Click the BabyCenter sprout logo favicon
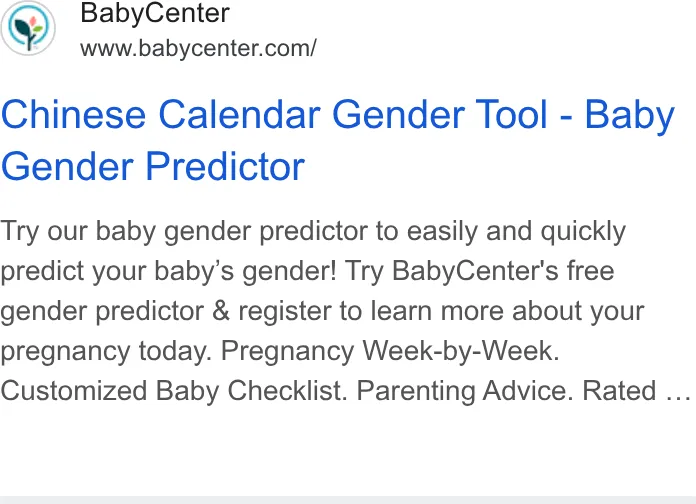The image size is (696, 504). click(x=28, y=28)
